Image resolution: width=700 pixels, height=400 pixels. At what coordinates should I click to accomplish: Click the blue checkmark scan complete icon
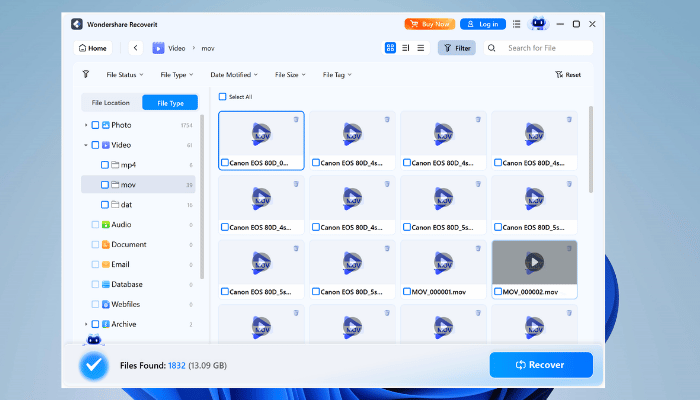point(94,366)
